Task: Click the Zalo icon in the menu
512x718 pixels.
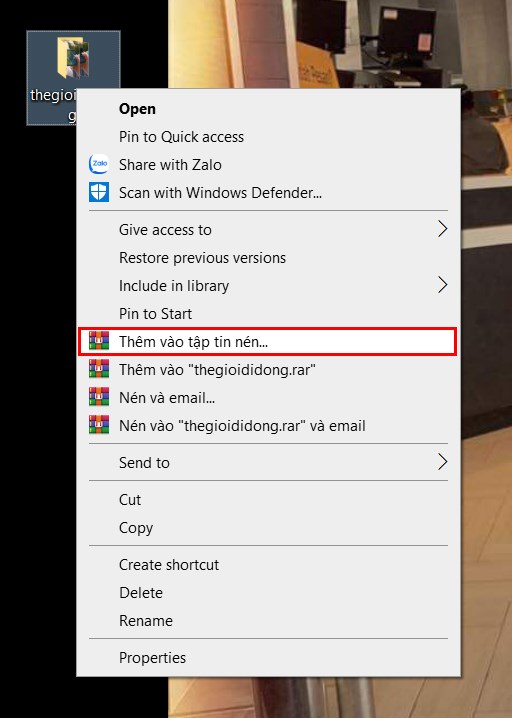Action: pyautogui.click(x=98, y=164)
